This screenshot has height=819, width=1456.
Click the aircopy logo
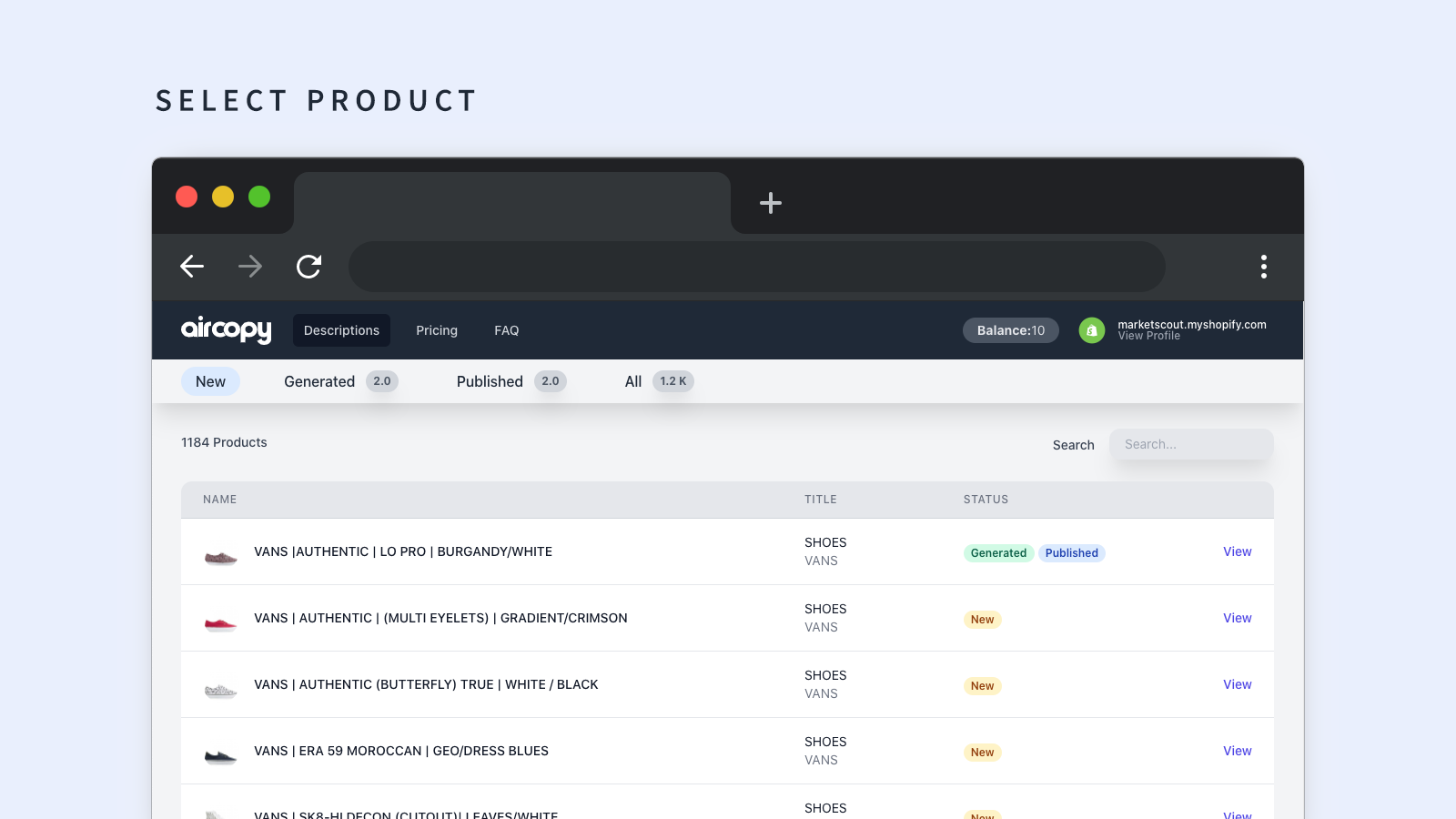coord(226,330)
